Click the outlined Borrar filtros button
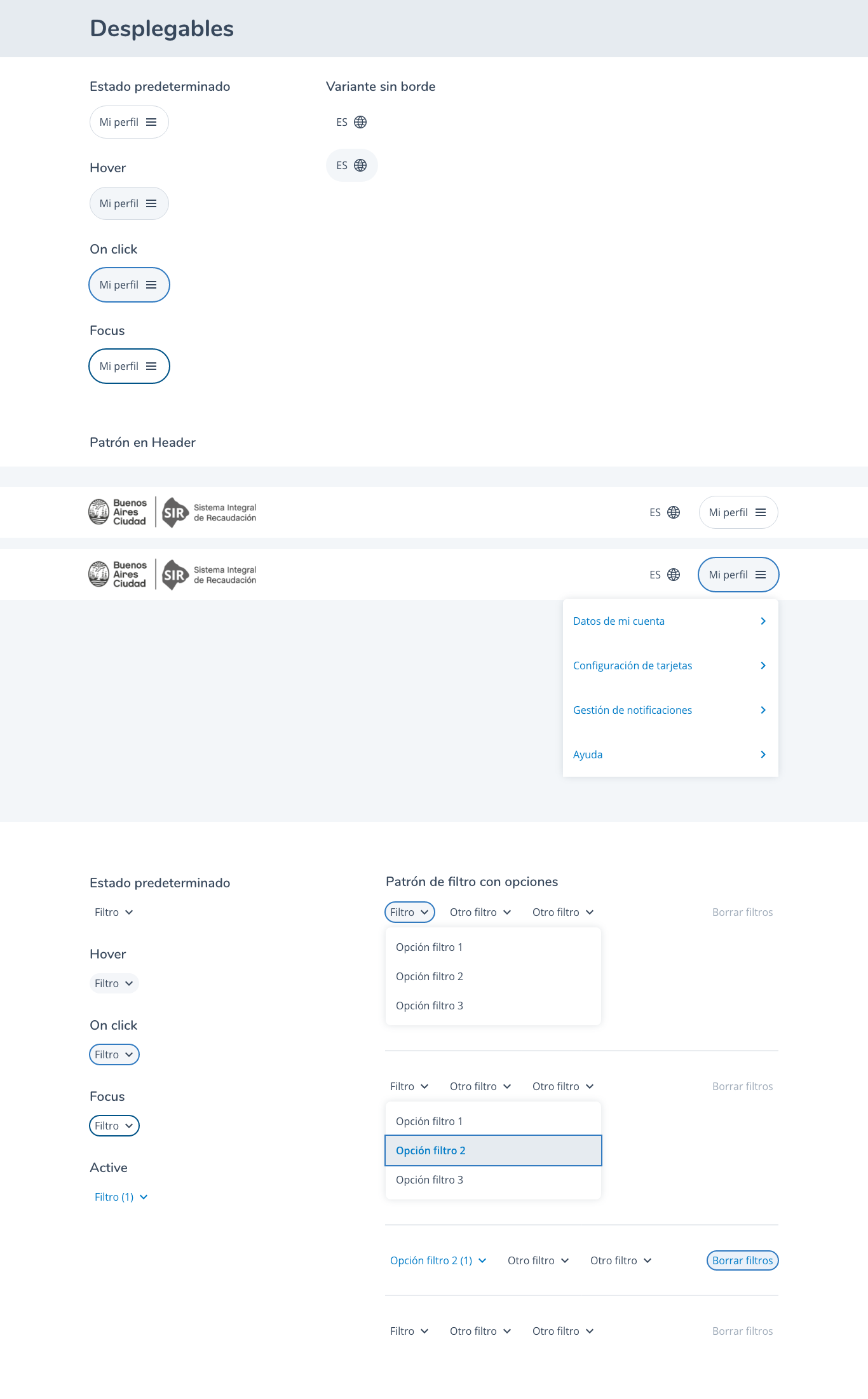 (x=742, y=1260)
